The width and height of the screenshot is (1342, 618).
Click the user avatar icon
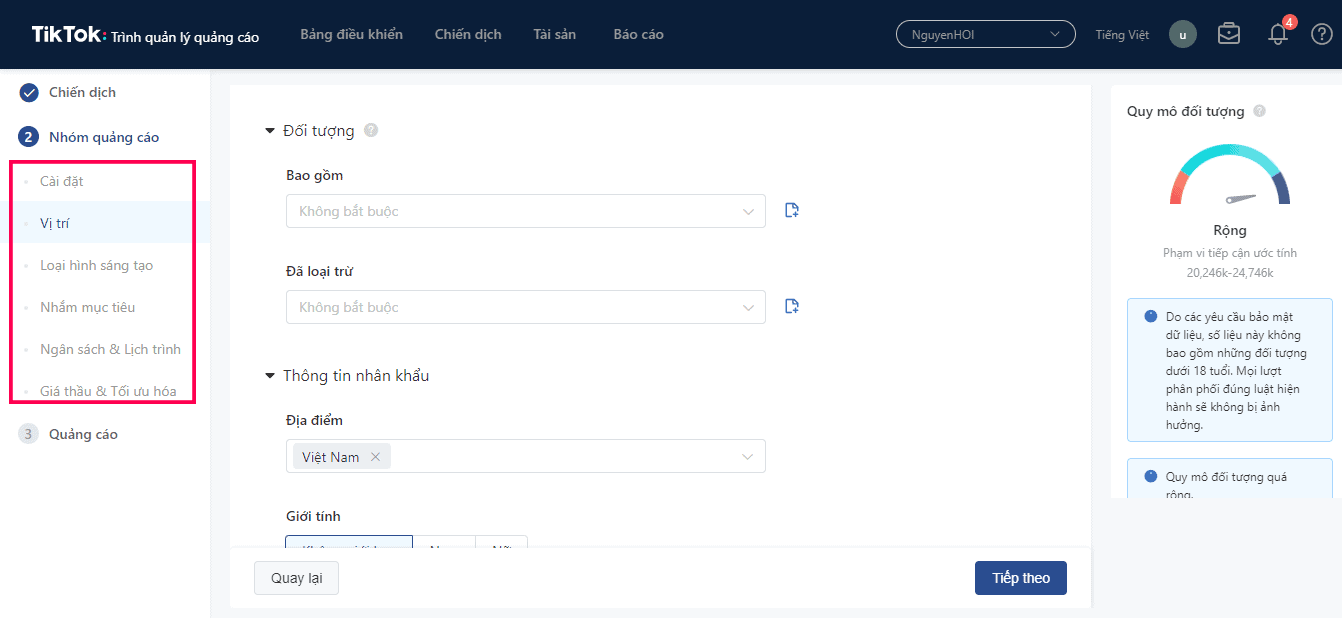tap(1183, 34)
